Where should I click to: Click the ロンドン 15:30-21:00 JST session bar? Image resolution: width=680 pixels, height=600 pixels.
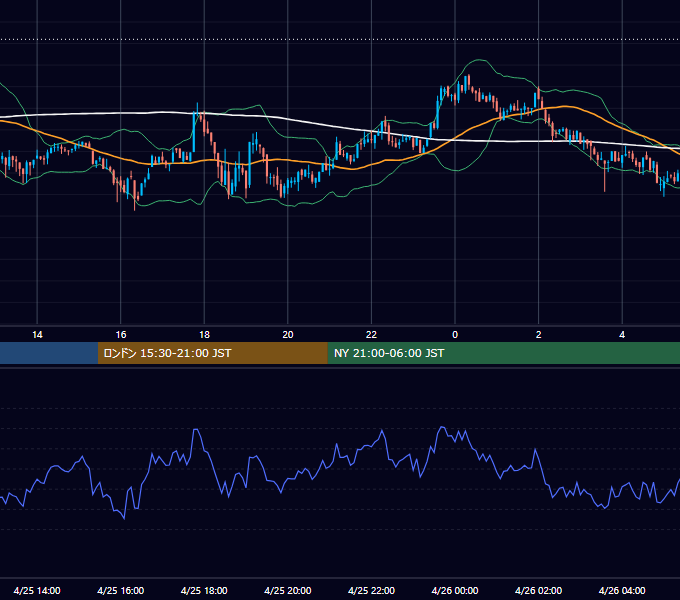(212, 353)
